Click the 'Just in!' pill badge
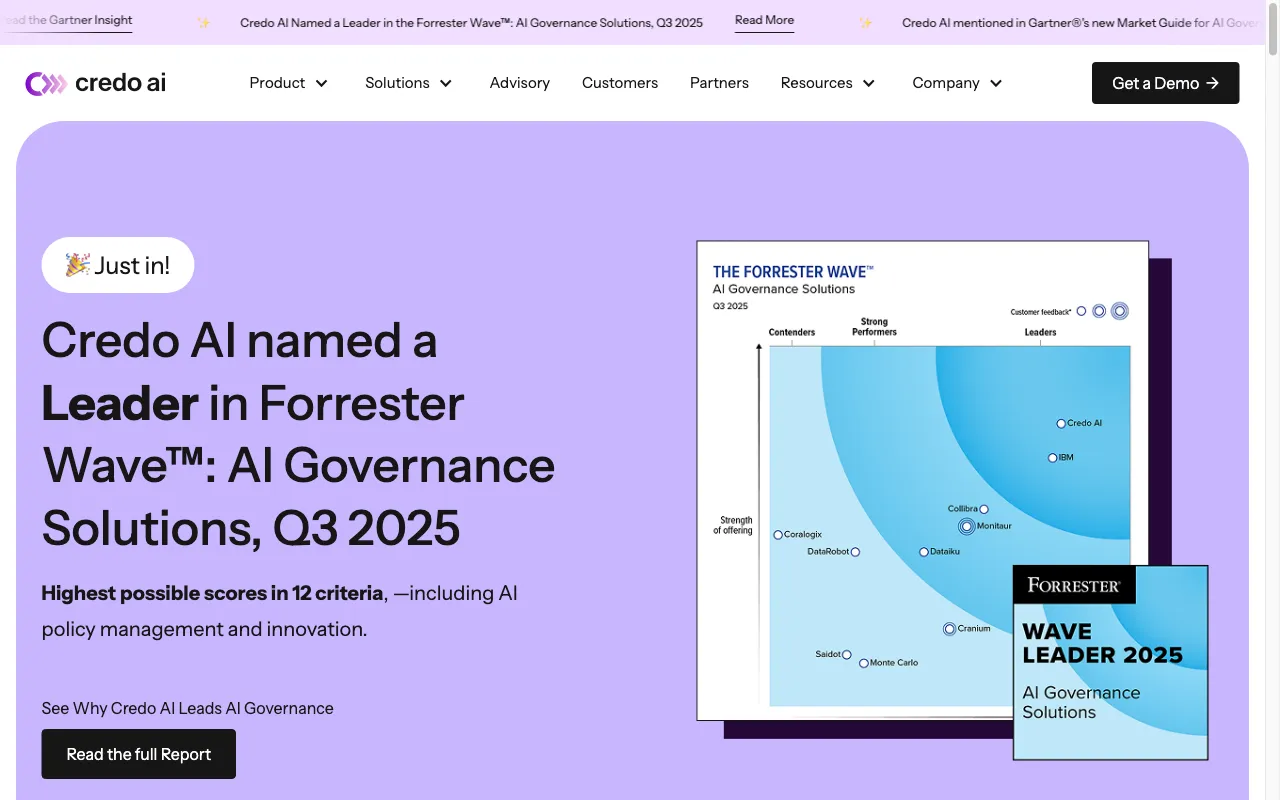This screenshot has height=800, width=1280. (x=118, y=265)
